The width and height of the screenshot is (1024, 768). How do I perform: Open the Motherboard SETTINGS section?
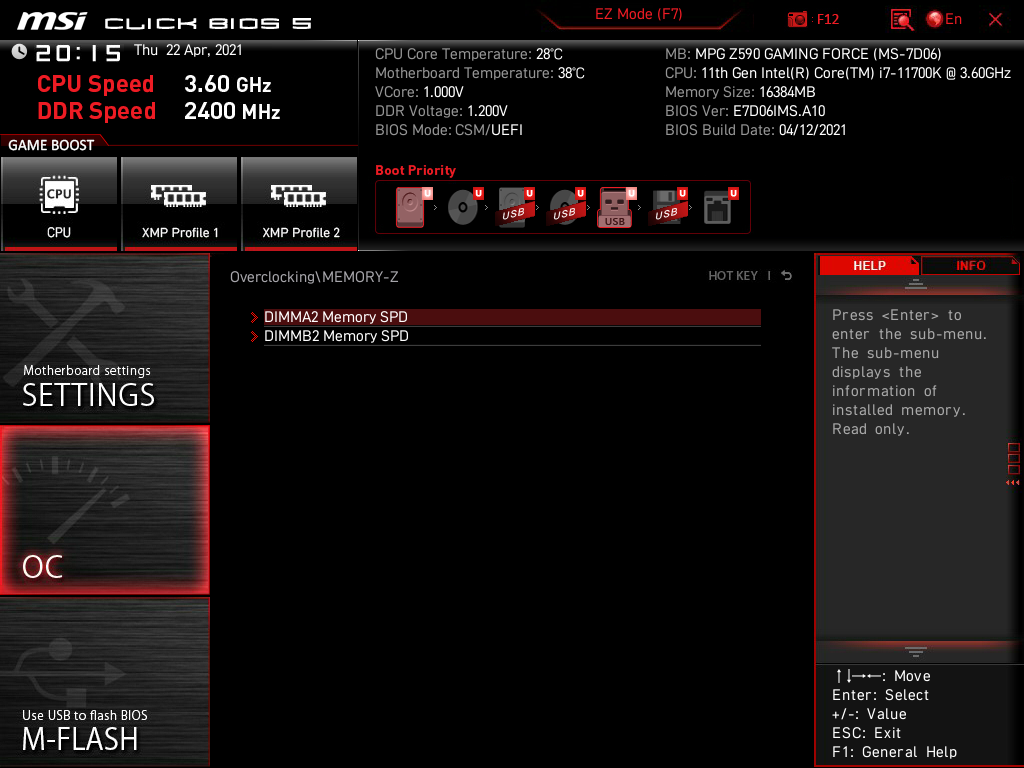coord(104,338)
